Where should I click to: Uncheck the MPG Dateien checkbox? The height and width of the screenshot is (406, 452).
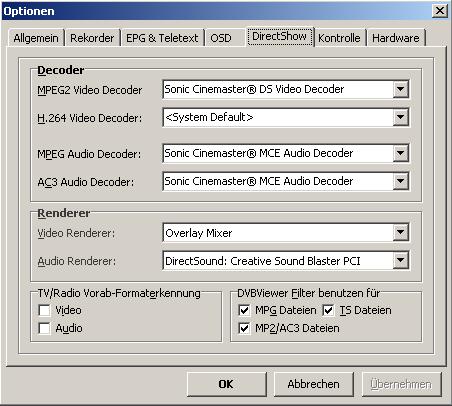(x=244, y=310)
